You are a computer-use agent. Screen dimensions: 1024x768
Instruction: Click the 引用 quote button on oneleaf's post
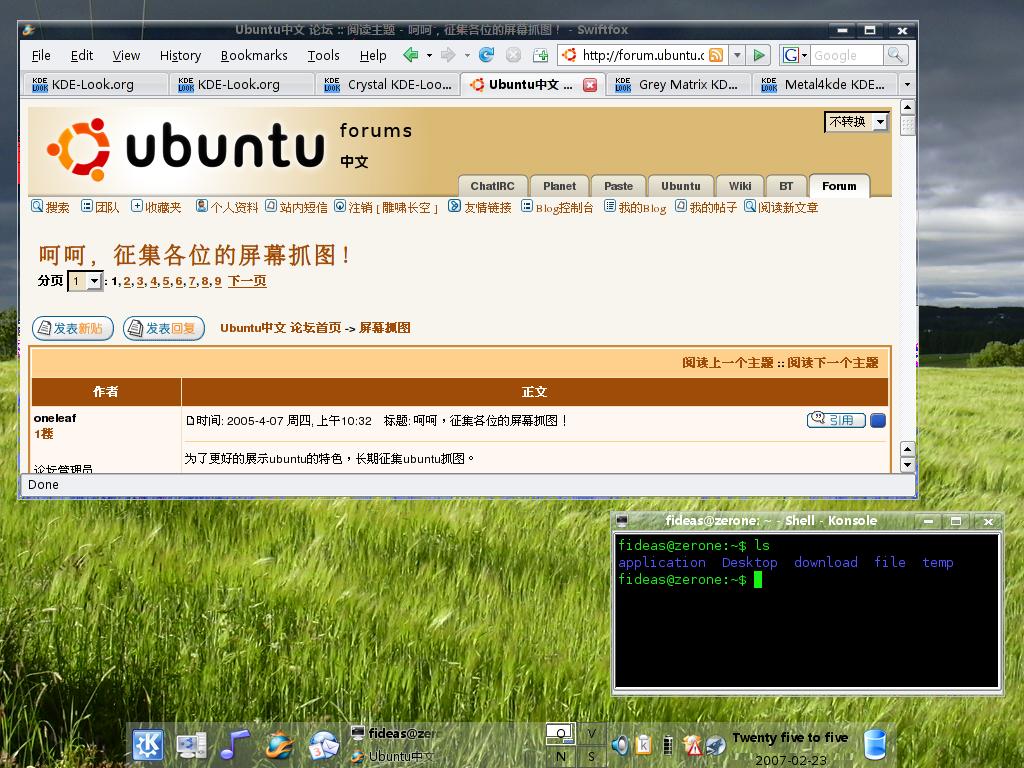[x=837, y=420]
